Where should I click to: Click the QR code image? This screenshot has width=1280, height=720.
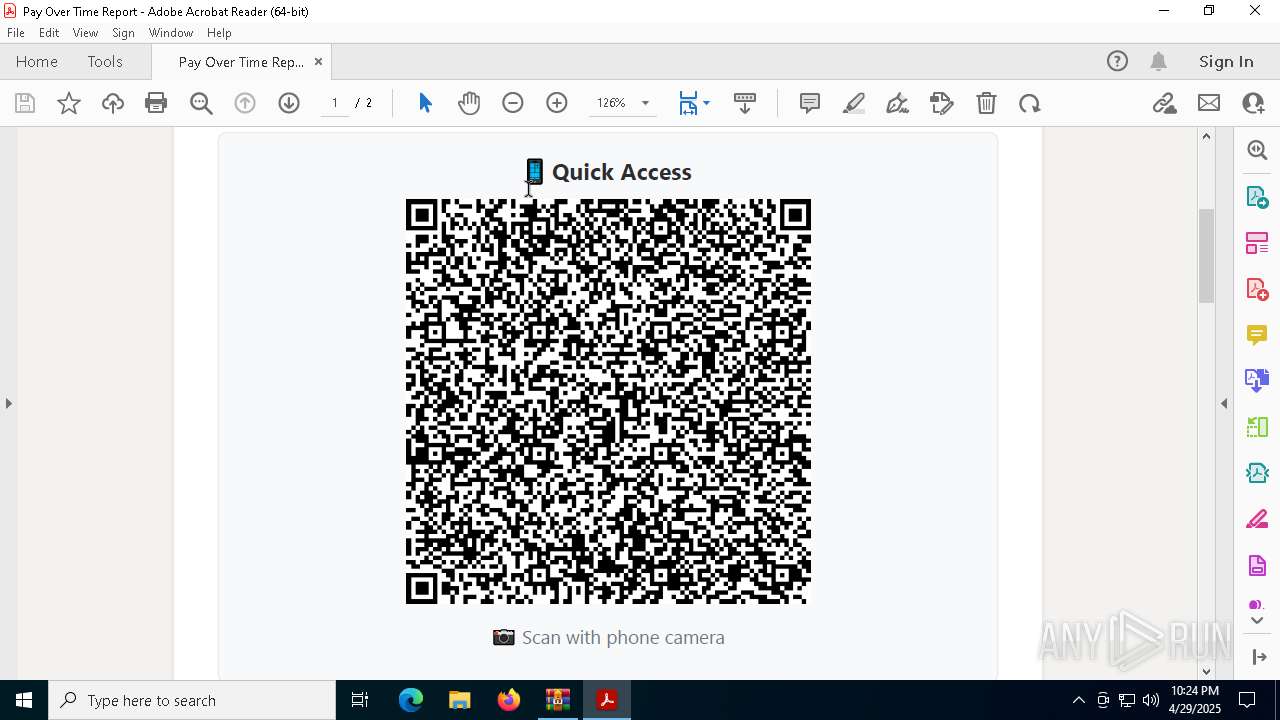coord(608,401)
